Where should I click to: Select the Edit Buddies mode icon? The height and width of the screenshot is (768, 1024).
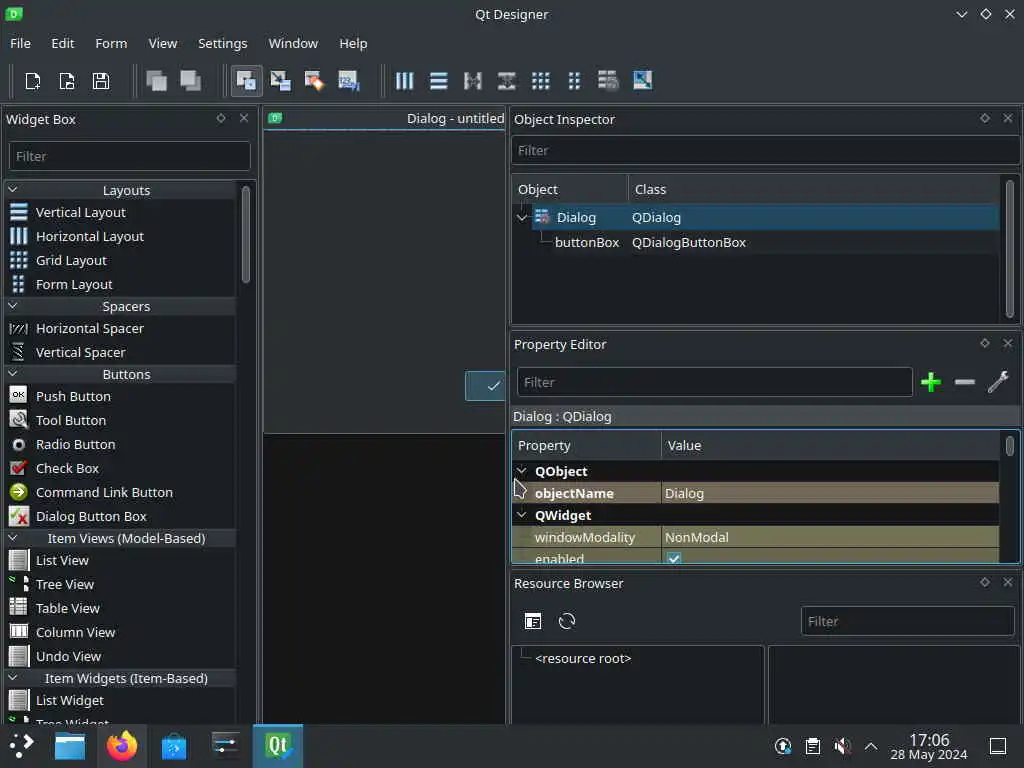click(314, 81)
